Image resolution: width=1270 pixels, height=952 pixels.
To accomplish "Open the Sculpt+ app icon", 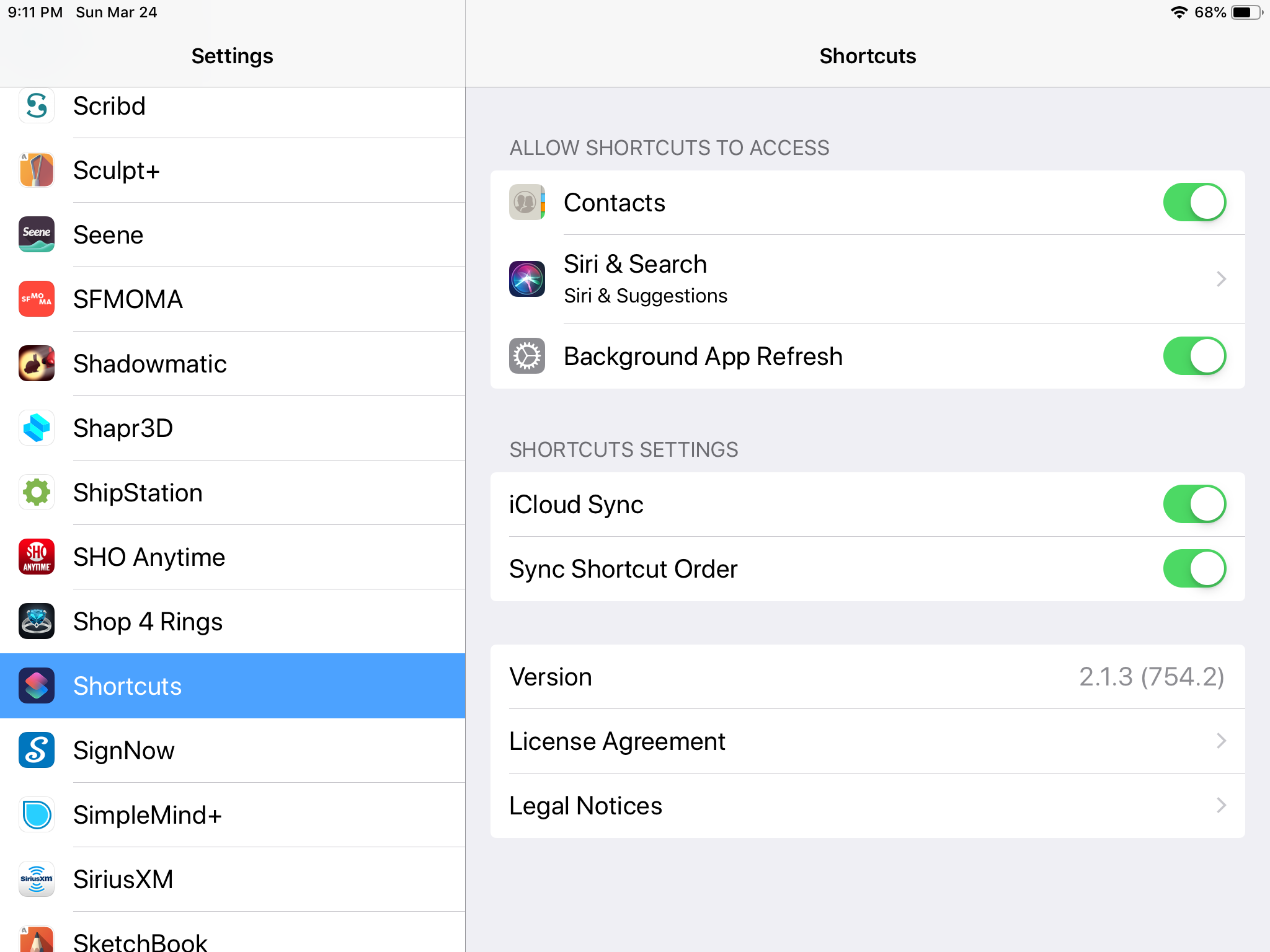I will pyautogui.click(x=37, y=170).
